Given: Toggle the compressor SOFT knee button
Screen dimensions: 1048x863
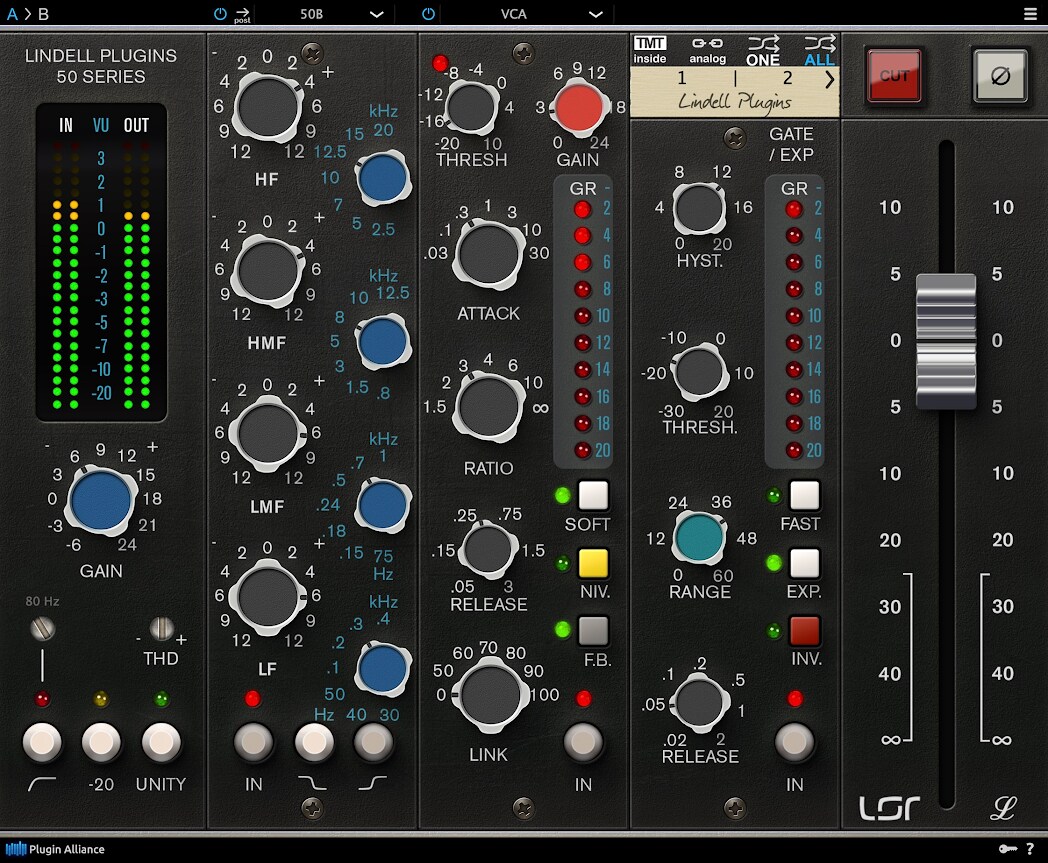Looking at the screenshot, I should (593, 495).
